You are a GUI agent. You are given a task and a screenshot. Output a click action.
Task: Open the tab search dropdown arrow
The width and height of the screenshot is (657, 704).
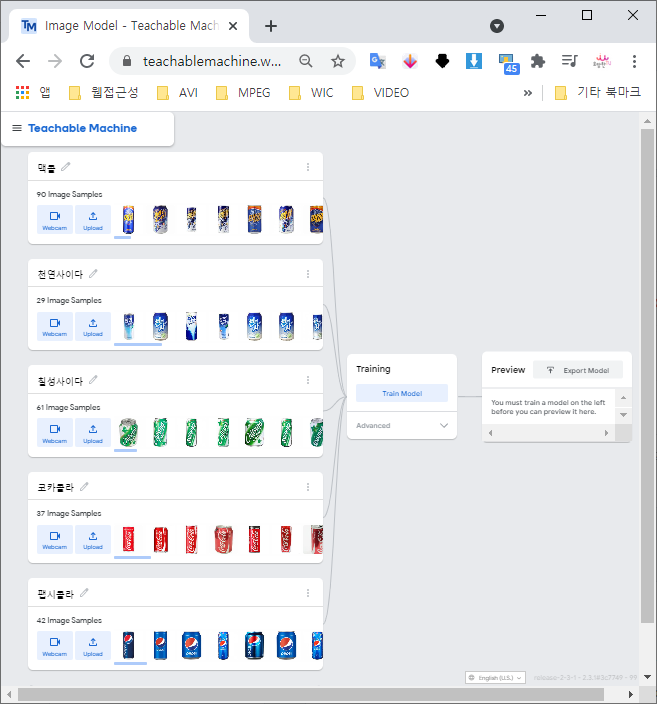click(x=497, y=26)
